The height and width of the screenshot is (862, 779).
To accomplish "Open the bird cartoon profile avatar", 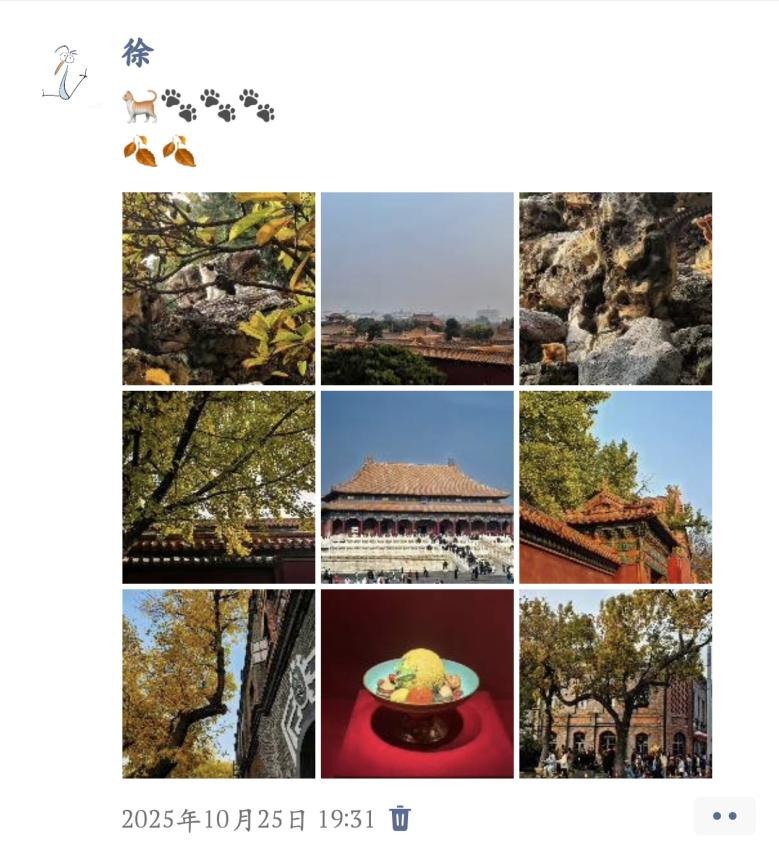I will coord(65,73).
